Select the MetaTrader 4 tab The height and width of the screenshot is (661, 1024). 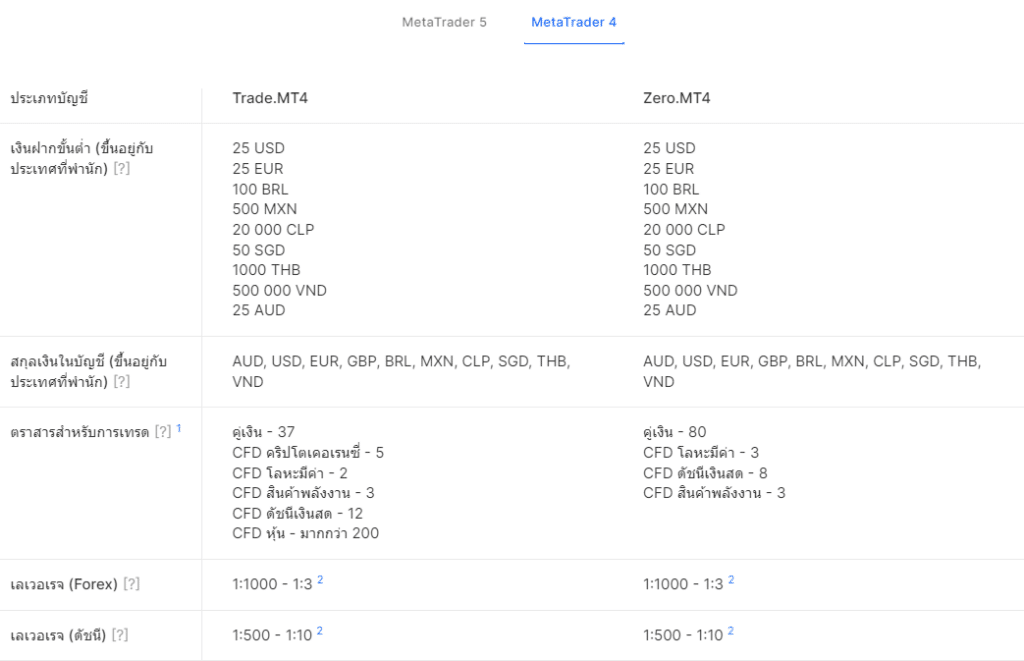[573, 22]
